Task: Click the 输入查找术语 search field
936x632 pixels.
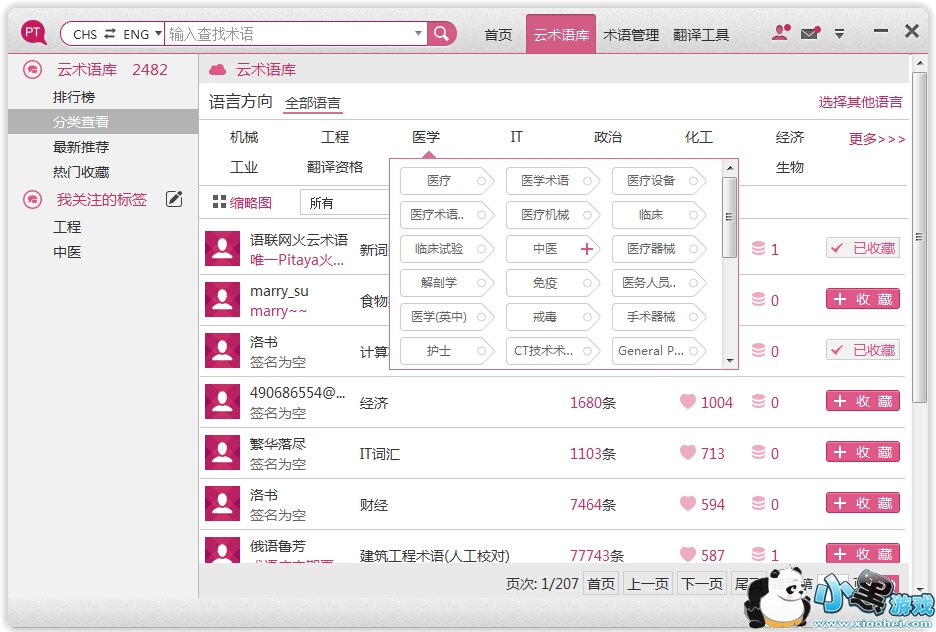Action: coord(290,34)
